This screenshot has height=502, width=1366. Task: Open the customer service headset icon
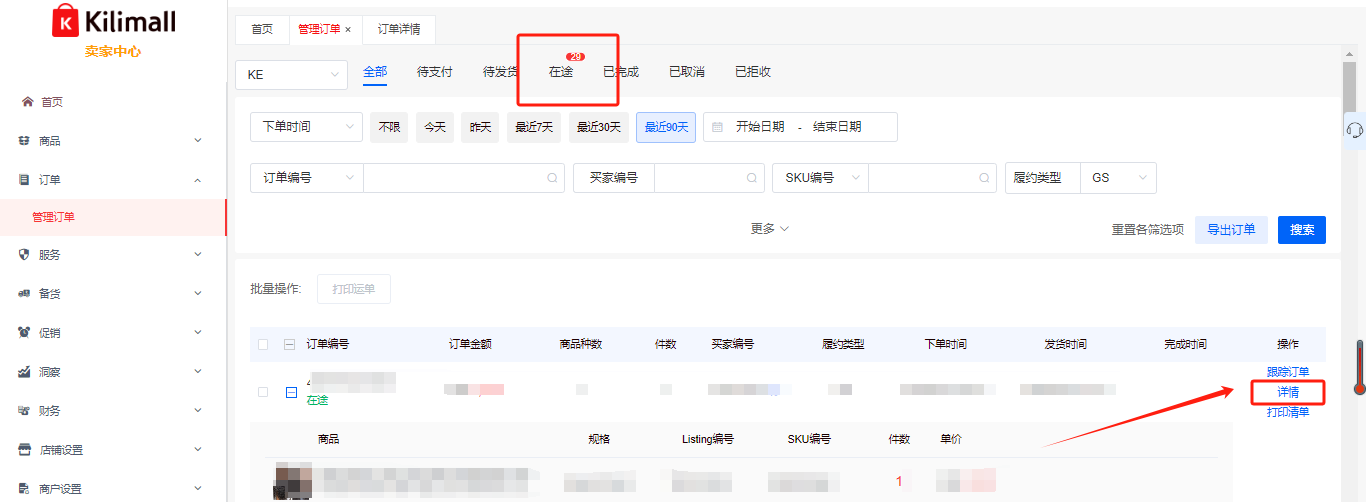pos(1355,130)
